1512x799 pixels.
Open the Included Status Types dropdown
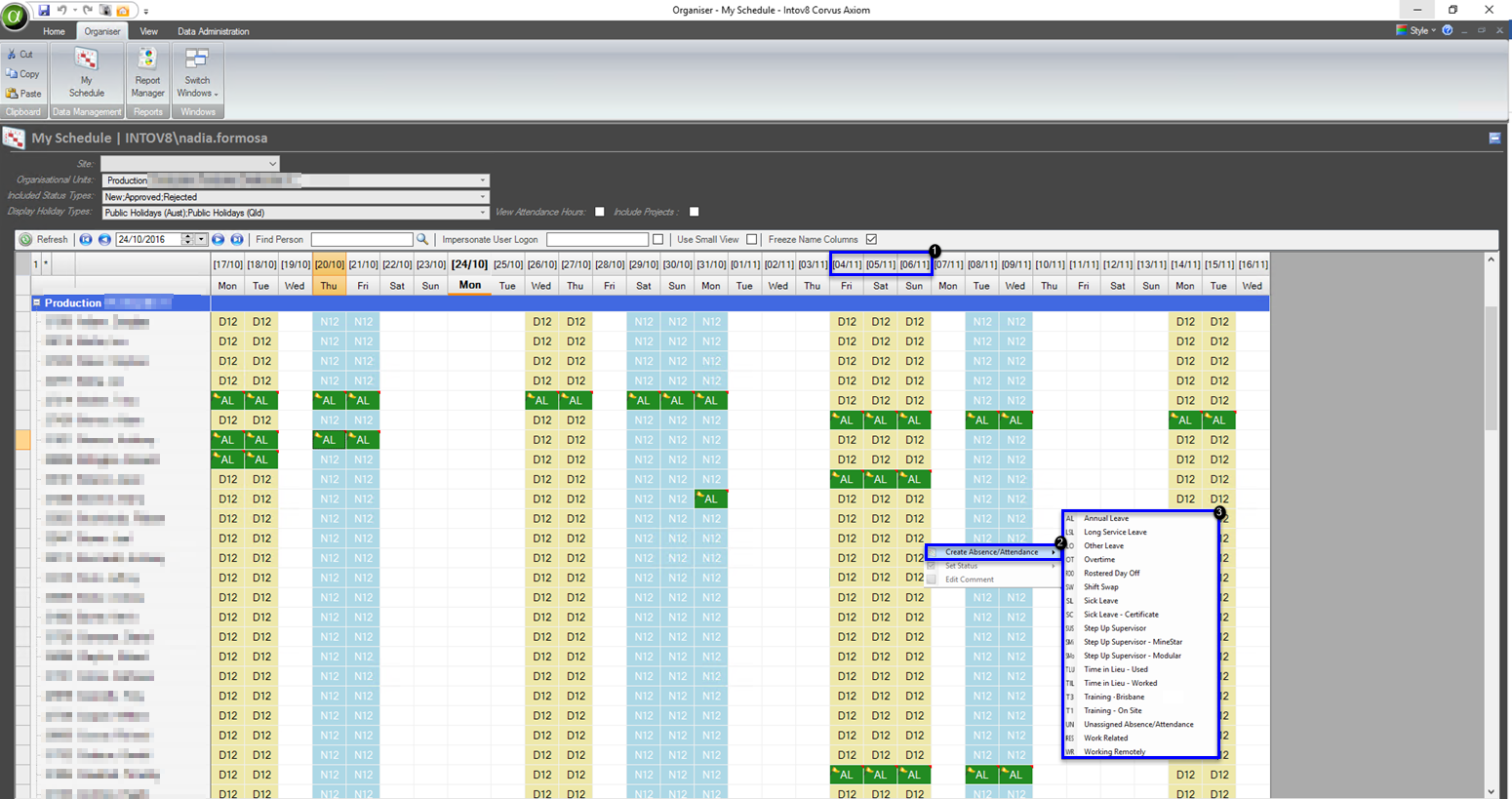point(482,197)
